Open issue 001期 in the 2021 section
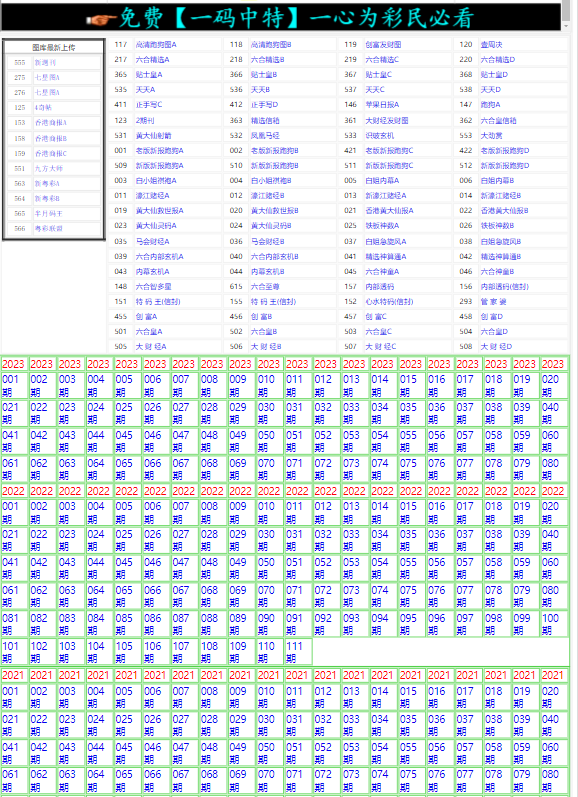This screenshot has height=797, width=578. tap(14, 698)
